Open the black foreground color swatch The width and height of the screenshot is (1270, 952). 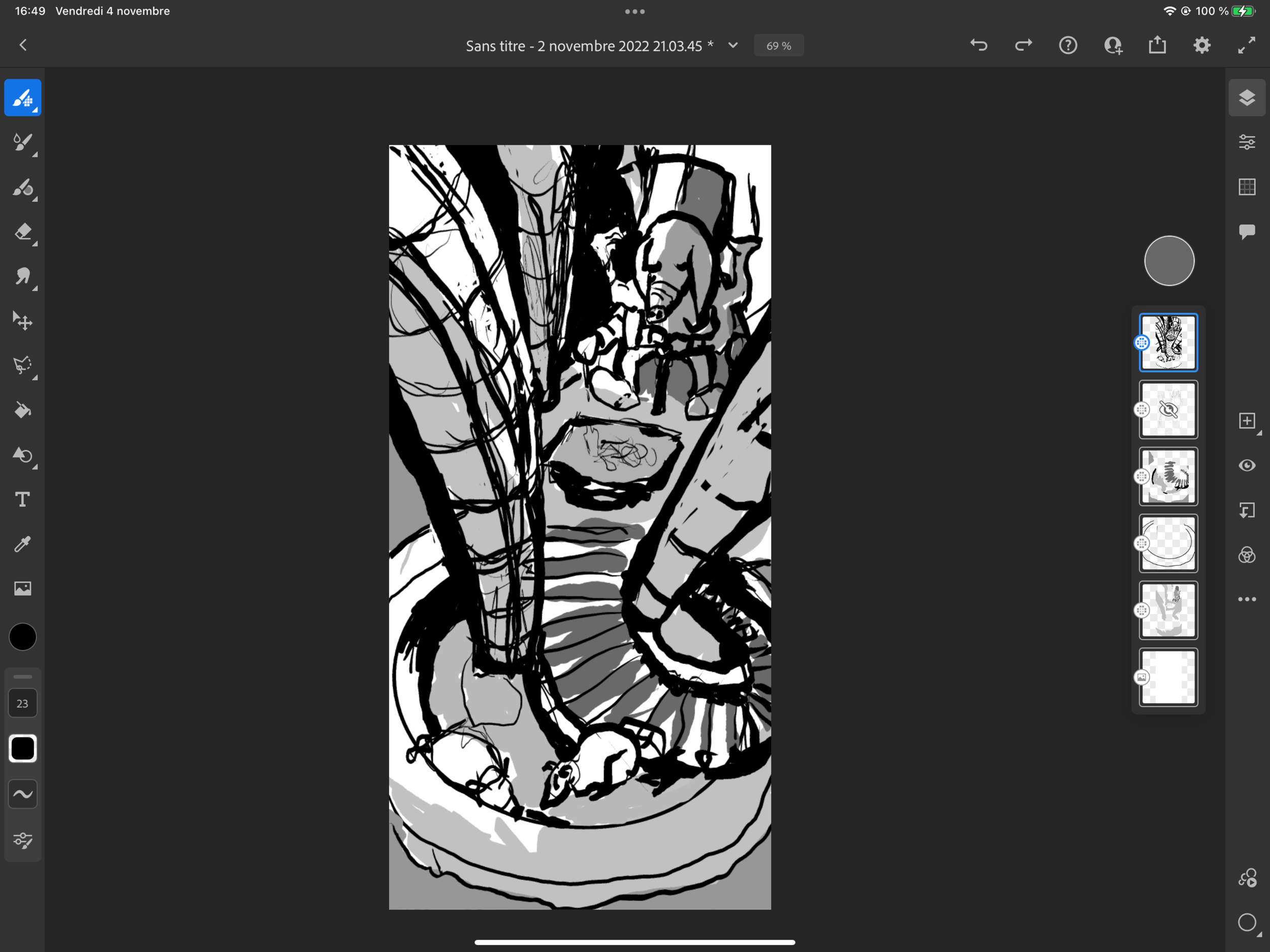(x=22, y=637)
